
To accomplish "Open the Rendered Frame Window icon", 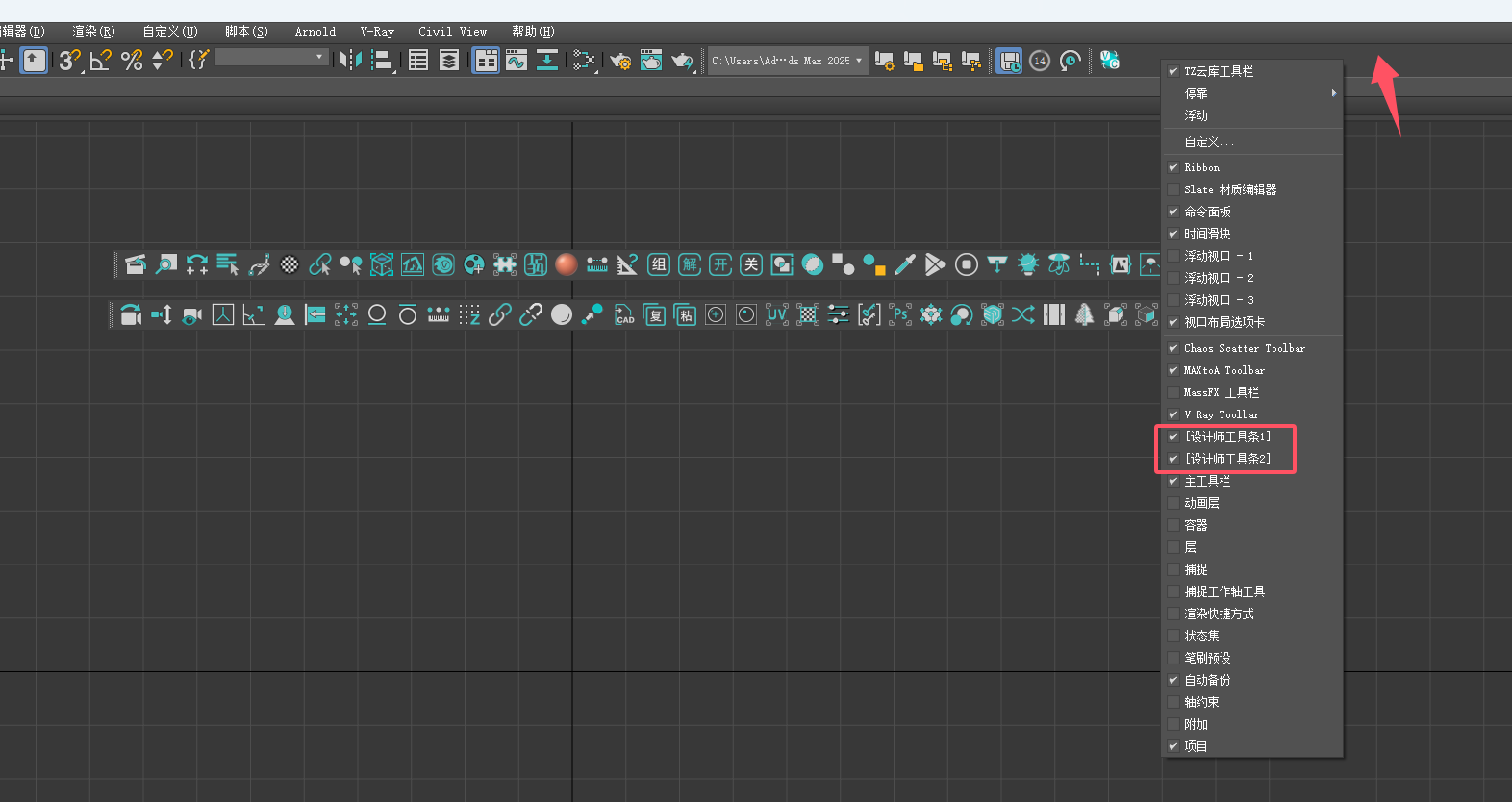I will pos(651,61).
